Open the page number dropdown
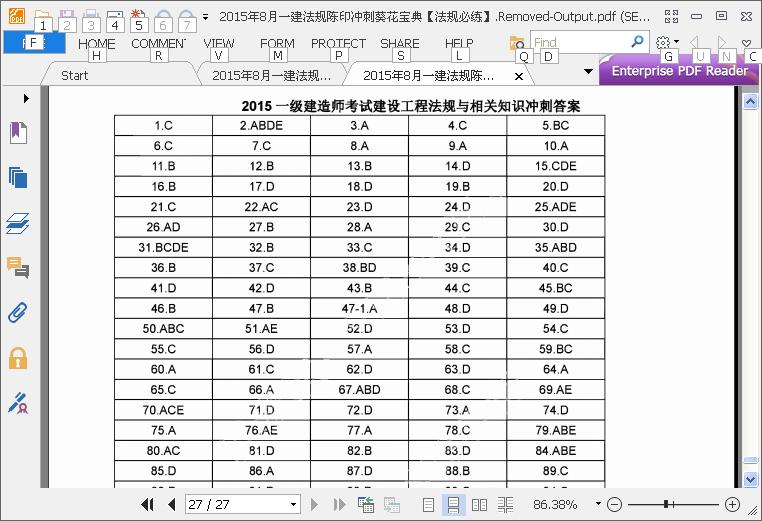This screenshot has height=521, width=762. pyautogui.click(x=293, y=505)
